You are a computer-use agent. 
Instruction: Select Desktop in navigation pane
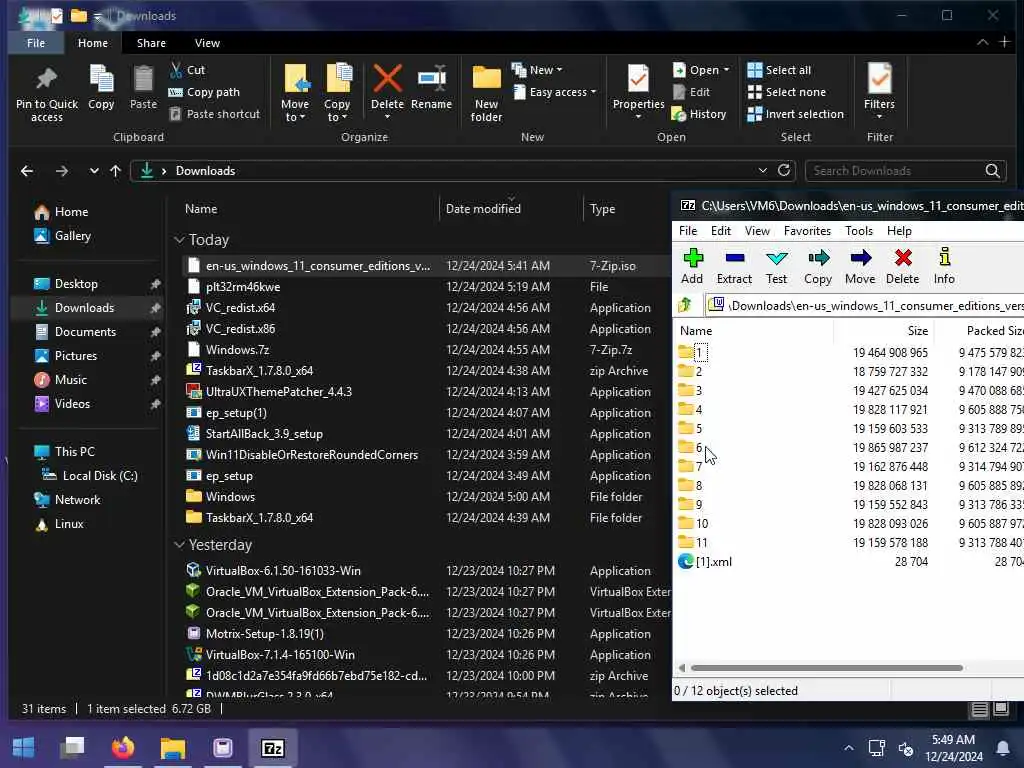[x=76, y=284]
